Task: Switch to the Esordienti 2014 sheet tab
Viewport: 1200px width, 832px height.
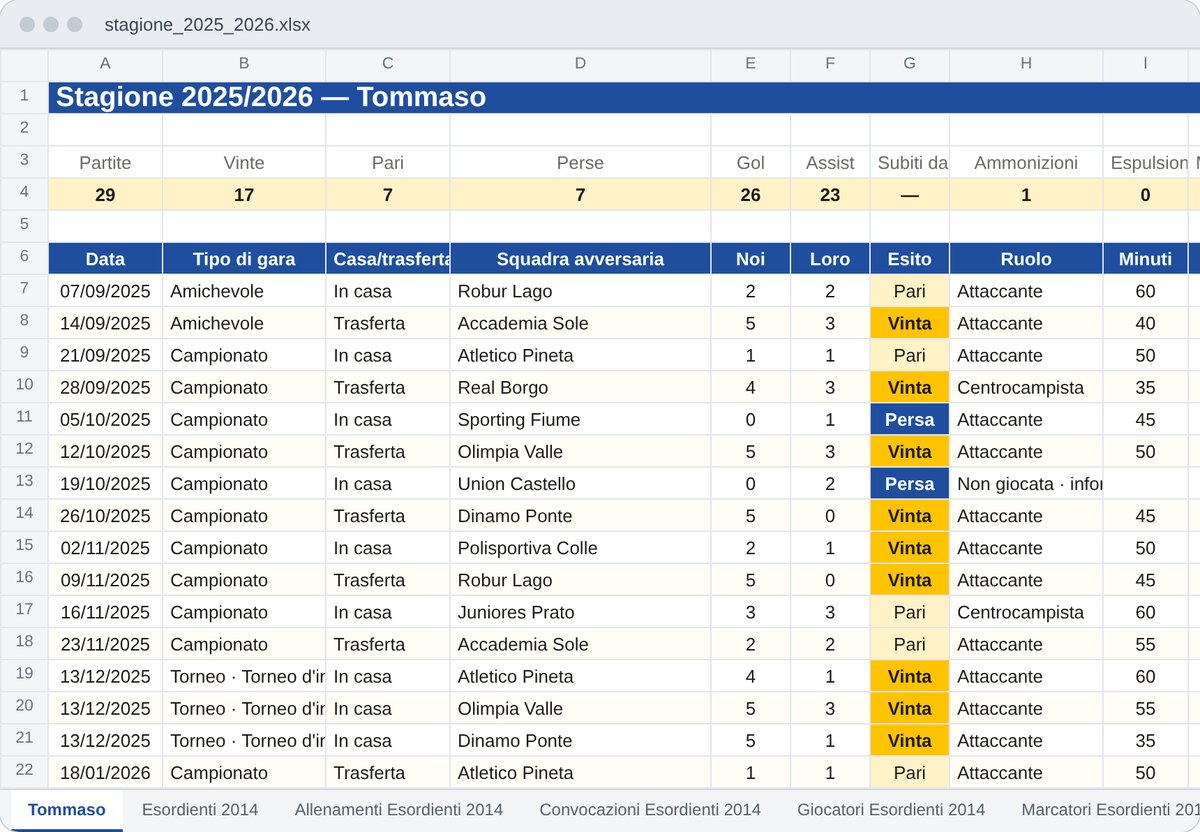Action: [x=200, y=810]
